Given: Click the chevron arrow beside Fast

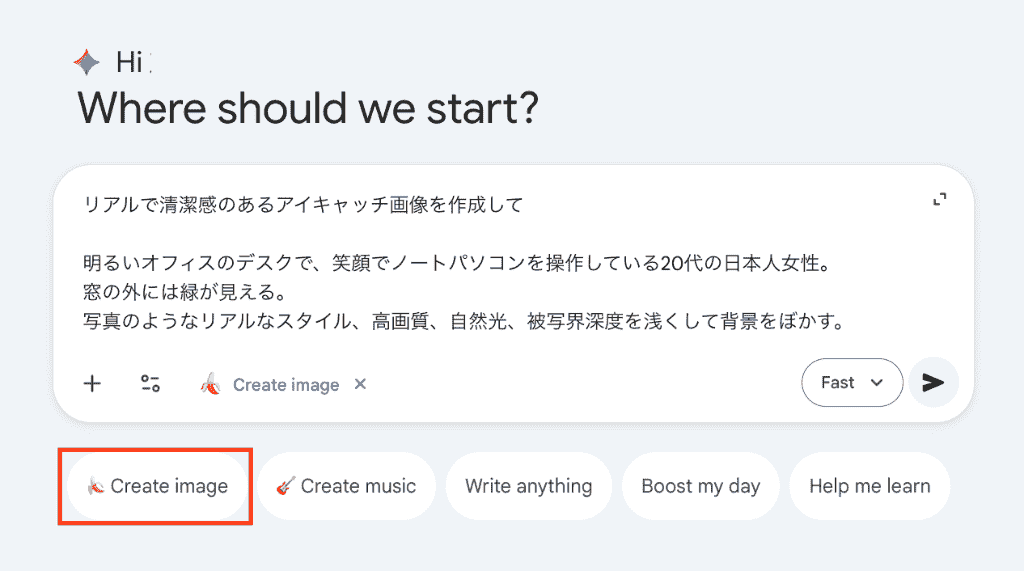Looking at the screenshot, I should click(877, 383).
